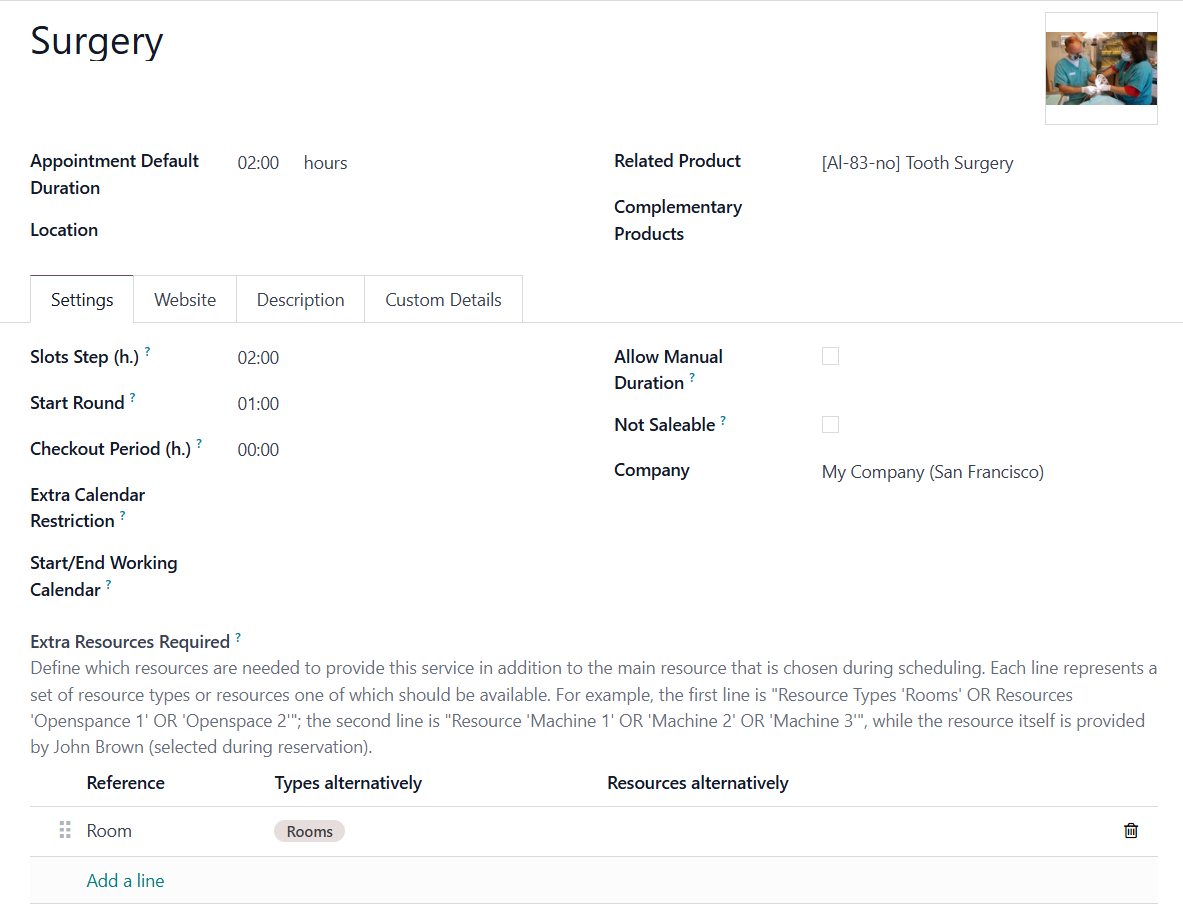Enable the Allow Manual Duration checkbox

(830, 356)
